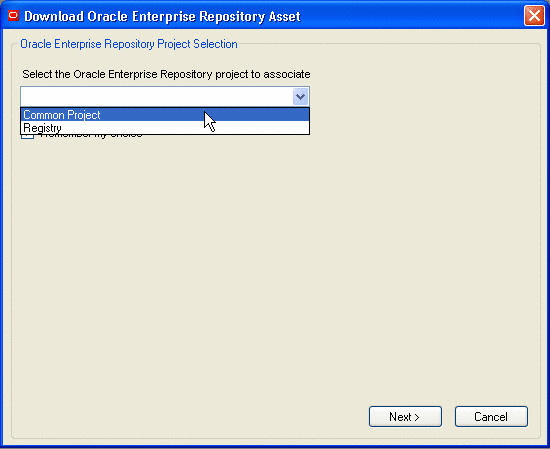
Task: Click the dialog title bar text
Action: click(x=162, y=16)
